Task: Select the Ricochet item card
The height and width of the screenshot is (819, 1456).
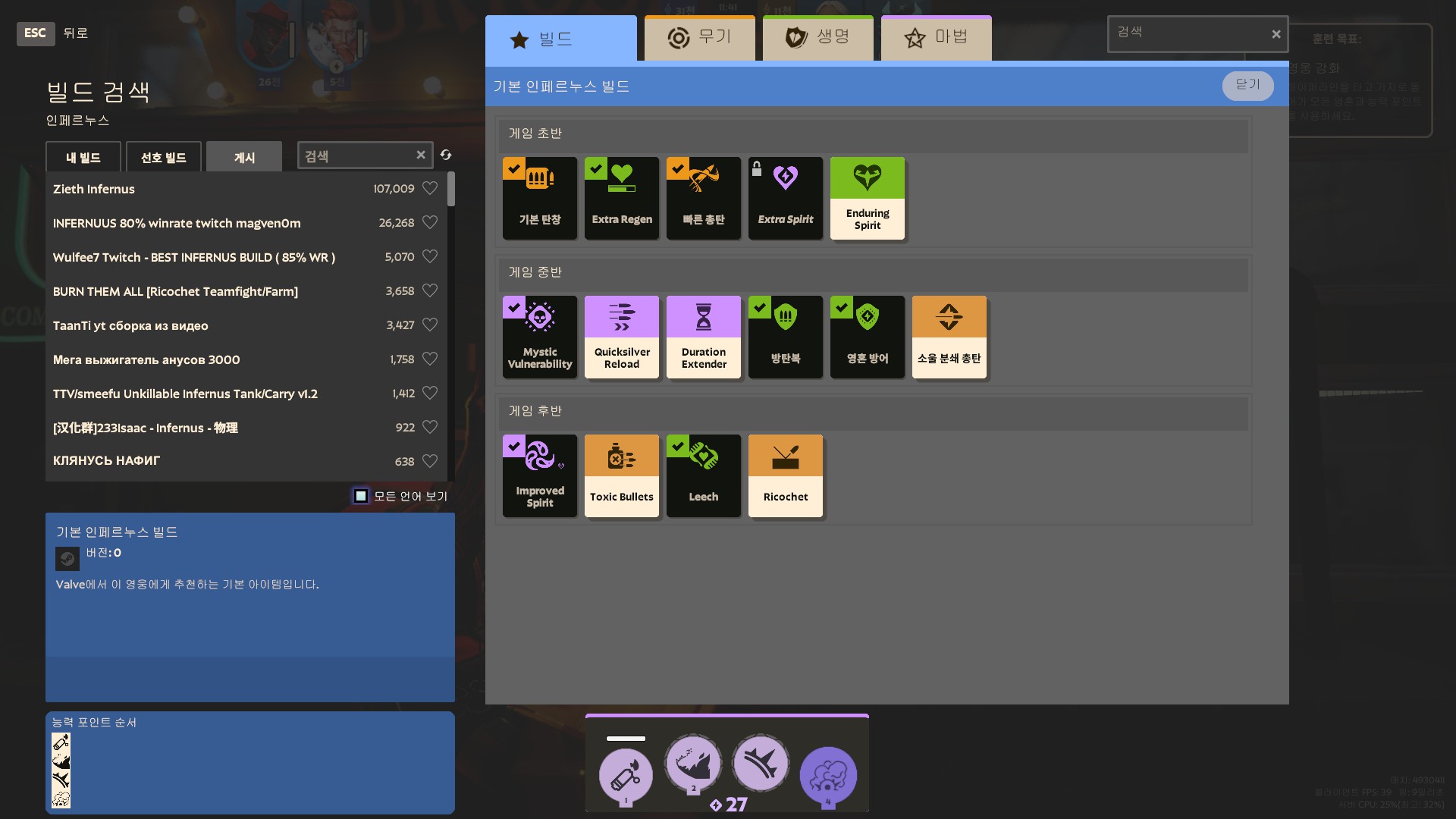Action: (x=786, y=476)
